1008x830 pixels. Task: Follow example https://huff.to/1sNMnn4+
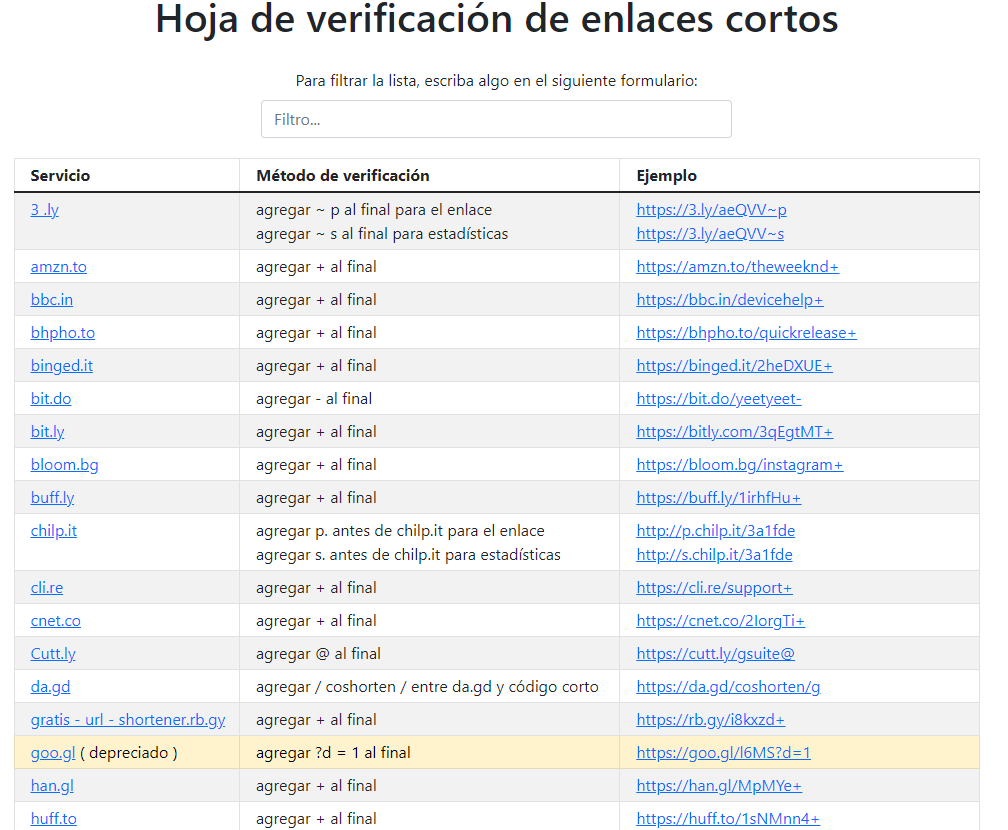pos(728,818)
